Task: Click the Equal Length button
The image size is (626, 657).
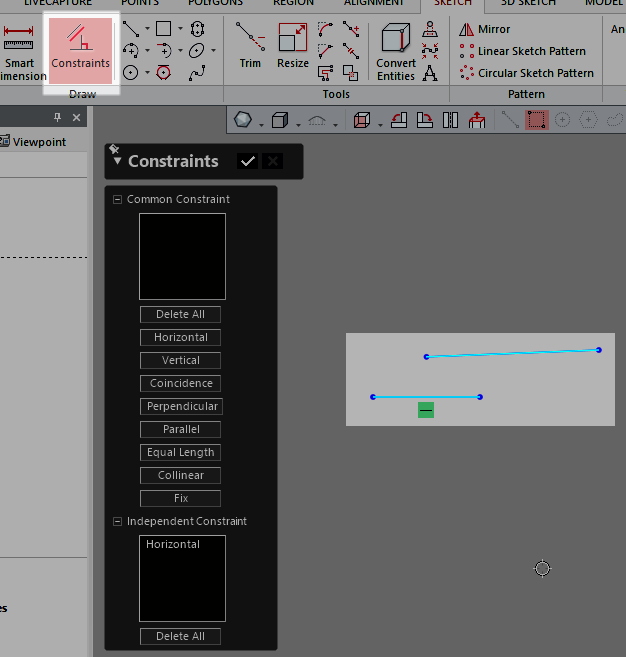Action: 180,453
